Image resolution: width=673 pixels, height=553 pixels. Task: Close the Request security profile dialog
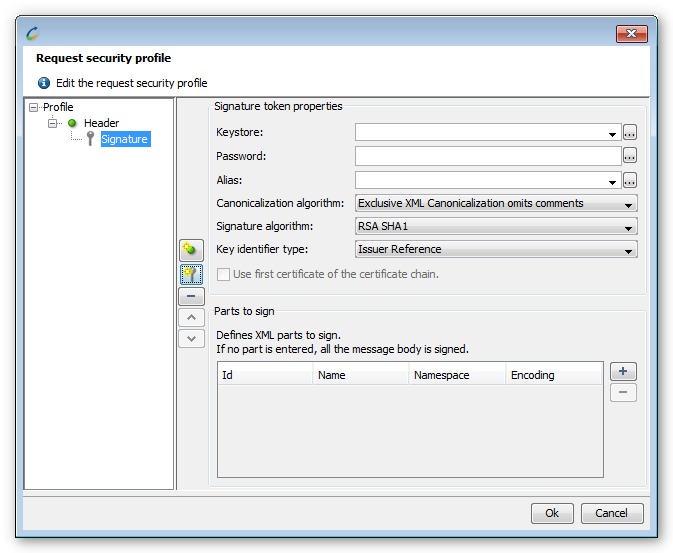(631, 33)
